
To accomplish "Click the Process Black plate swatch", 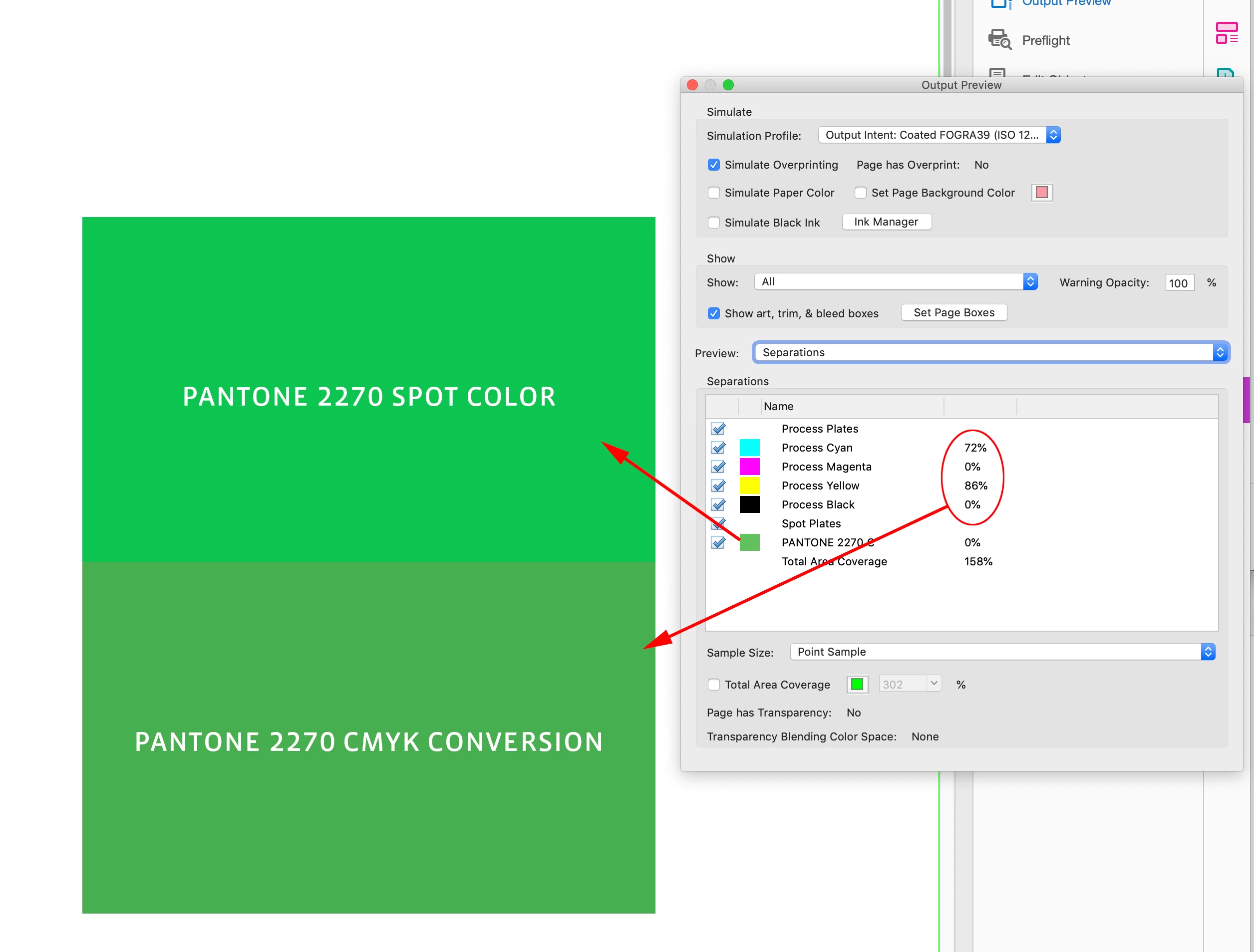I will [749, 504].
